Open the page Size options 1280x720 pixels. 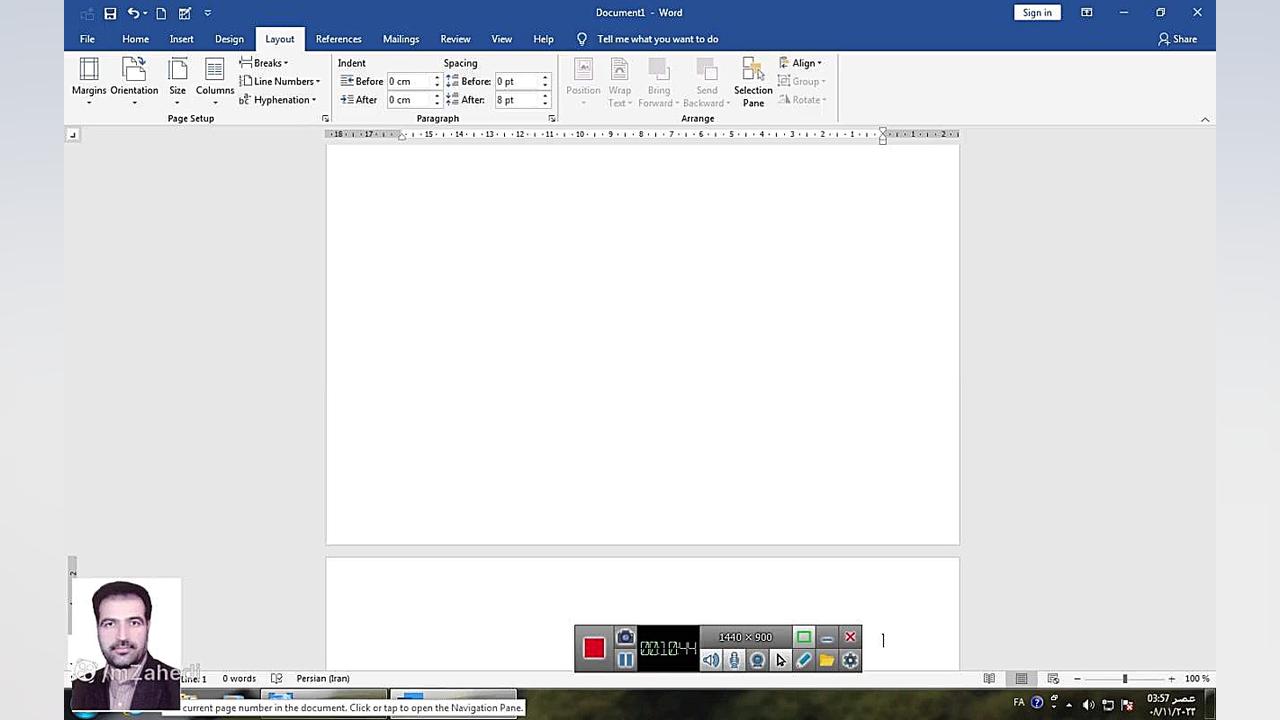click(x=177, y=80)
